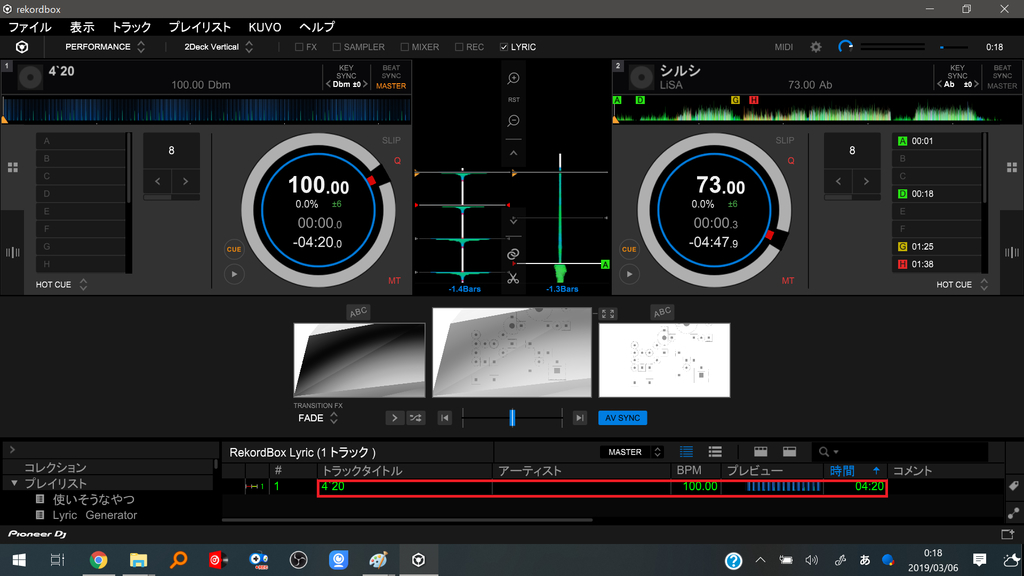Click the tag icon right of the track list
The width and height of the screenshot is (1024, 576).
pos(1012,486)
